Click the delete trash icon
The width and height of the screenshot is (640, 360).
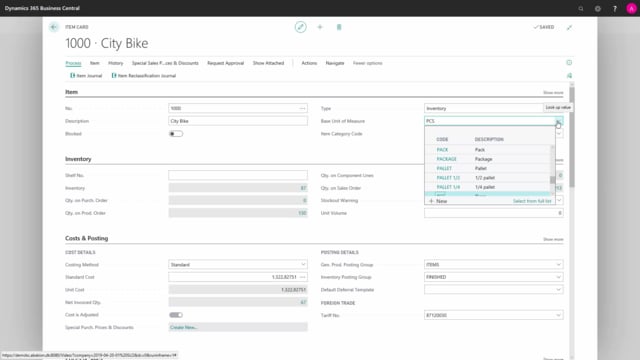[339, 27]
